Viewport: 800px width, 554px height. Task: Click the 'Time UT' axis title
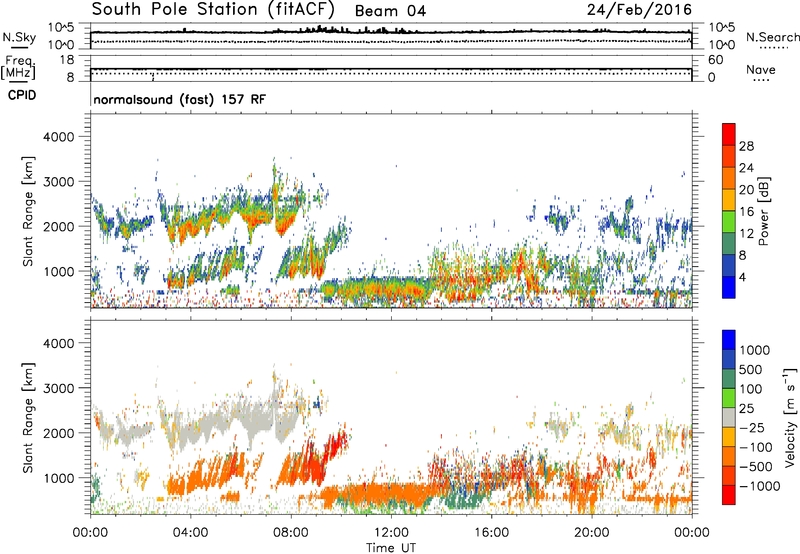tap(391, 548)
